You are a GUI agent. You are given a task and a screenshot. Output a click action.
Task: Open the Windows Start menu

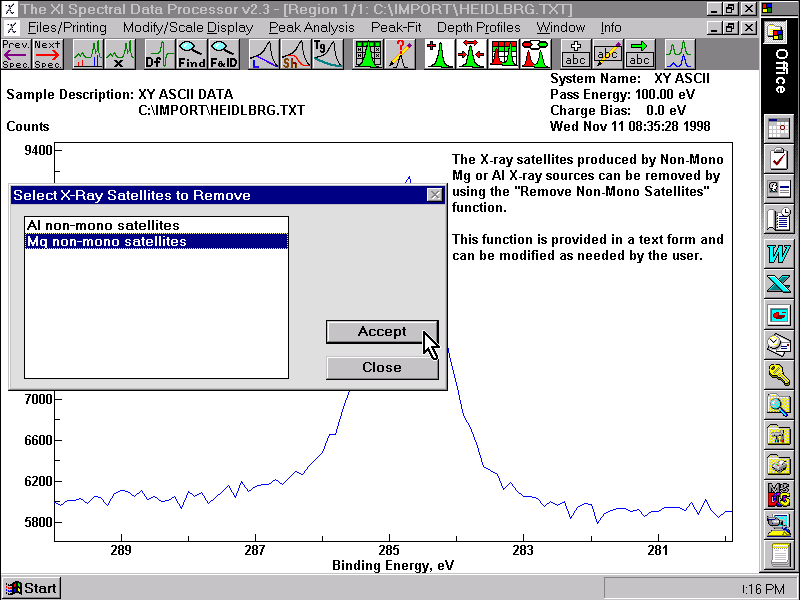click(x=32, y=588)
